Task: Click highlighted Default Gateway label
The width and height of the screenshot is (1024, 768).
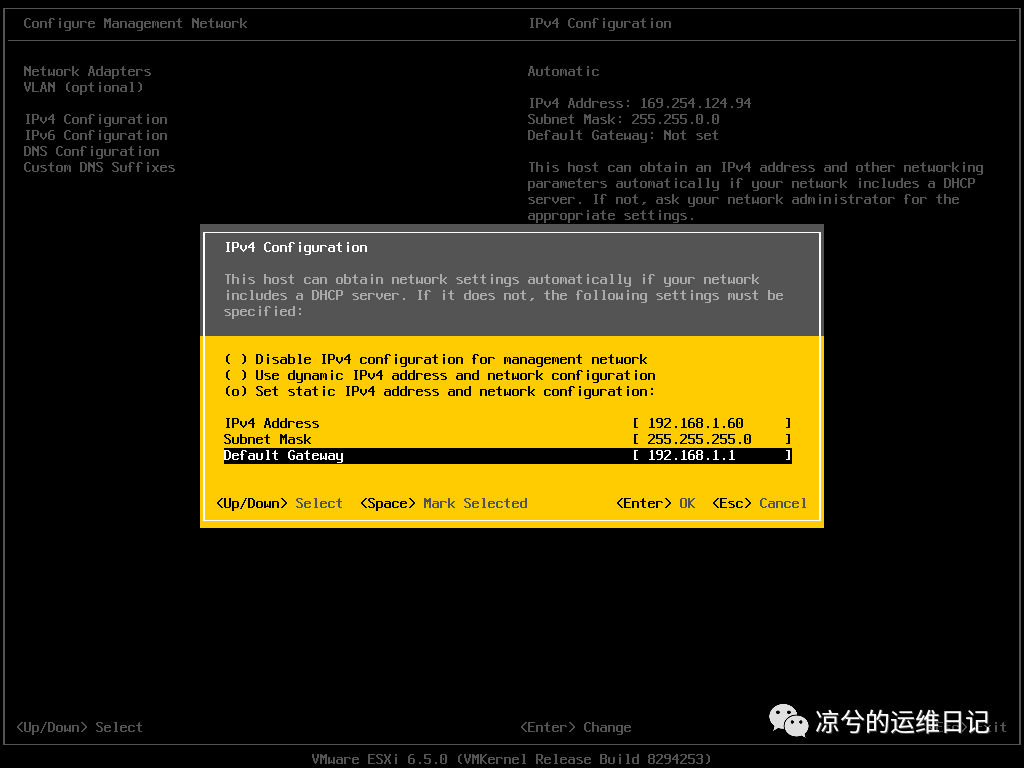Action: pos(283,455)
